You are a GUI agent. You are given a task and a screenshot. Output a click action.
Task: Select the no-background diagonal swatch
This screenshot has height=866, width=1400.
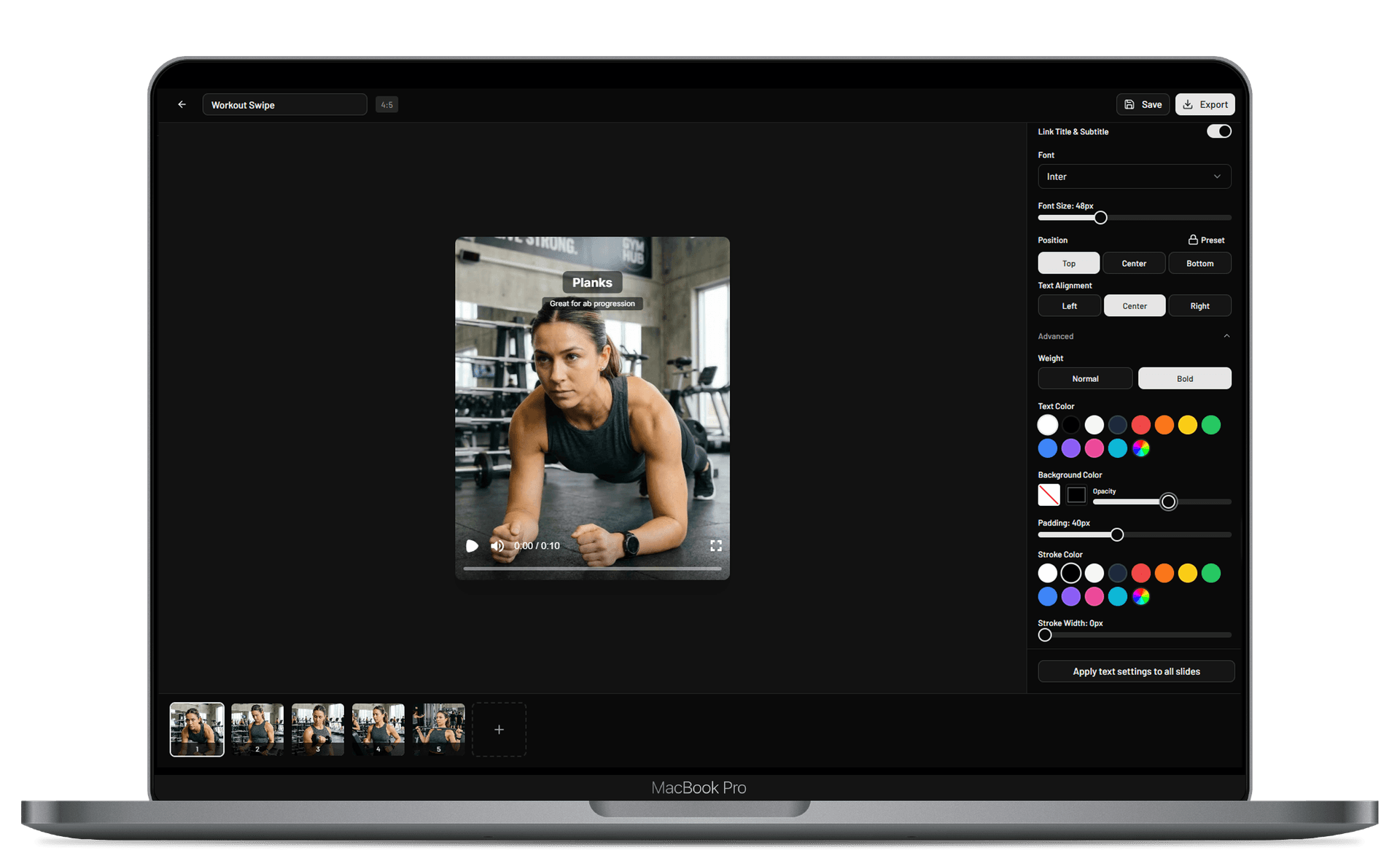1049,494
